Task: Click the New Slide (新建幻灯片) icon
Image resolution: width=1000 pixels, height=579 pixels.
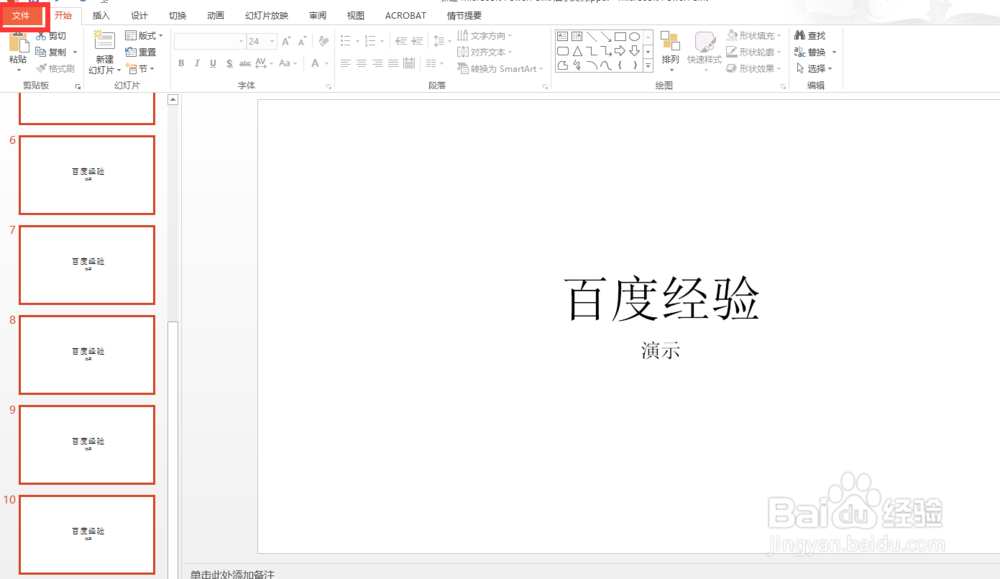Action: (x=104, y=40)
